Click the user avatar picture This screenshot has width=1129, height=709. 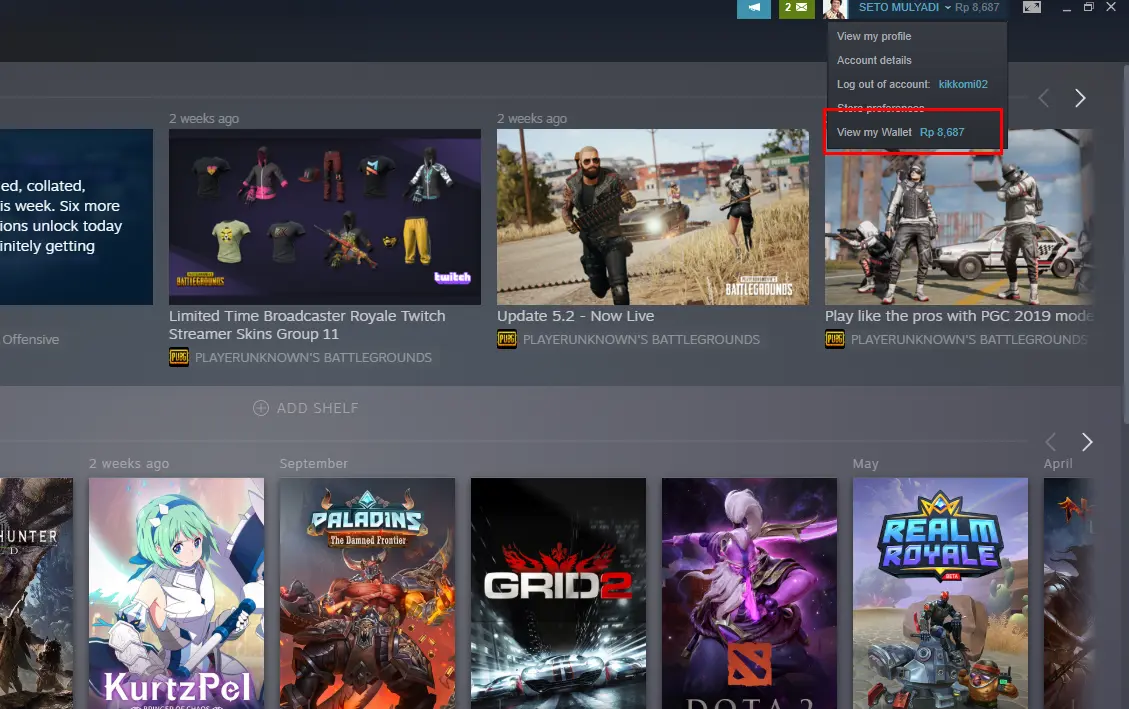(835, 8)
